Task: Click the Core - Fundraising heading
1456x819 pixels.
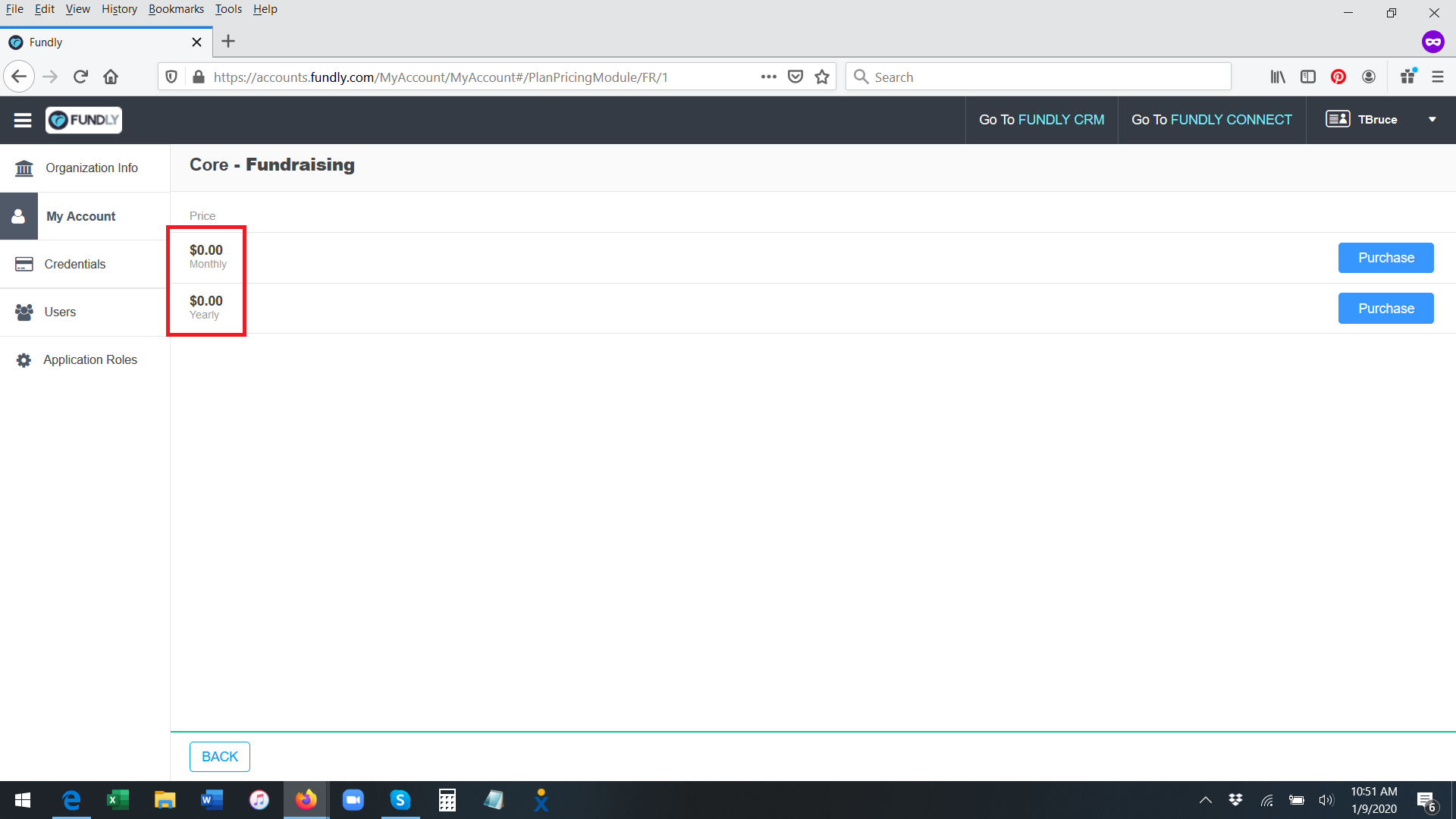Action: click(272, 165)
